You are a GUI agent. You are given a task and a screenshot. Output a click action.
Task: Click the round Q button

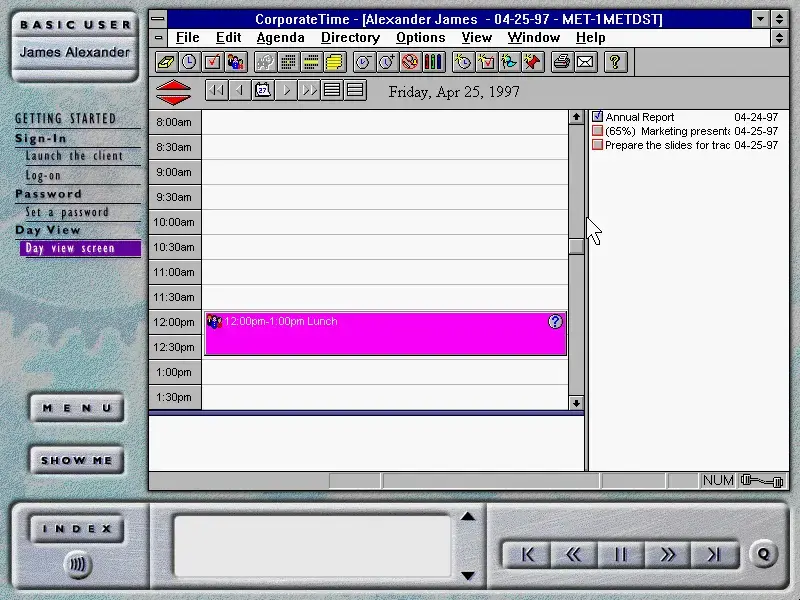[763, 554]
